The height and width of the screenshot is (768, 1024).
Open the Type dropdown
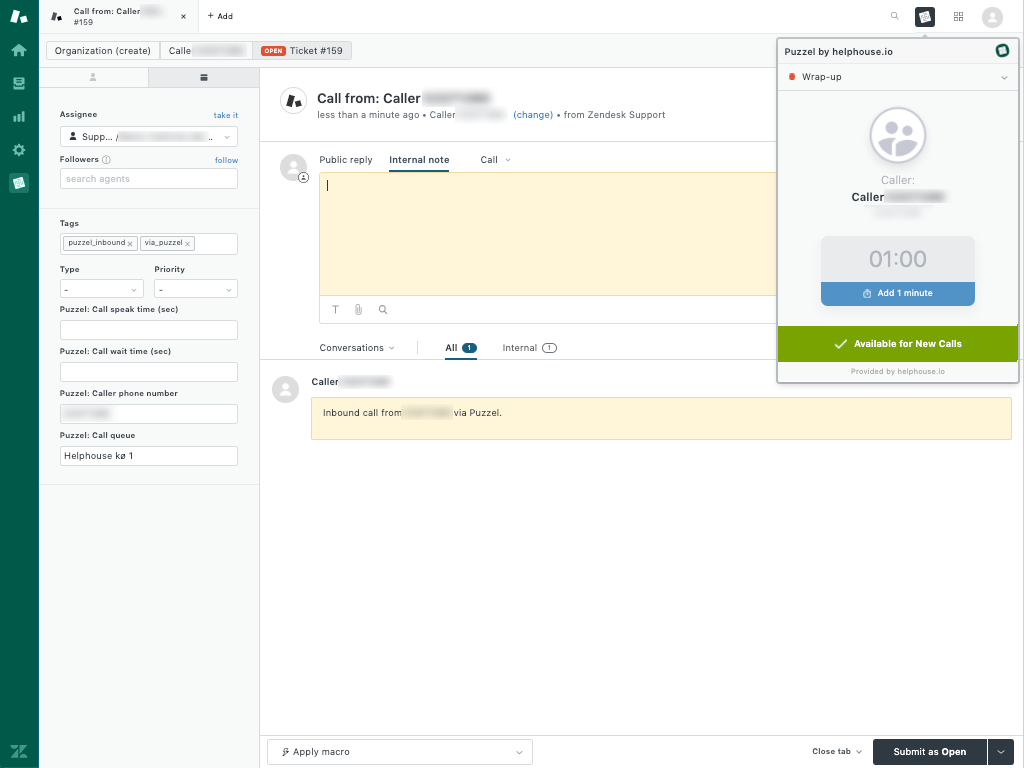(101, 289)
